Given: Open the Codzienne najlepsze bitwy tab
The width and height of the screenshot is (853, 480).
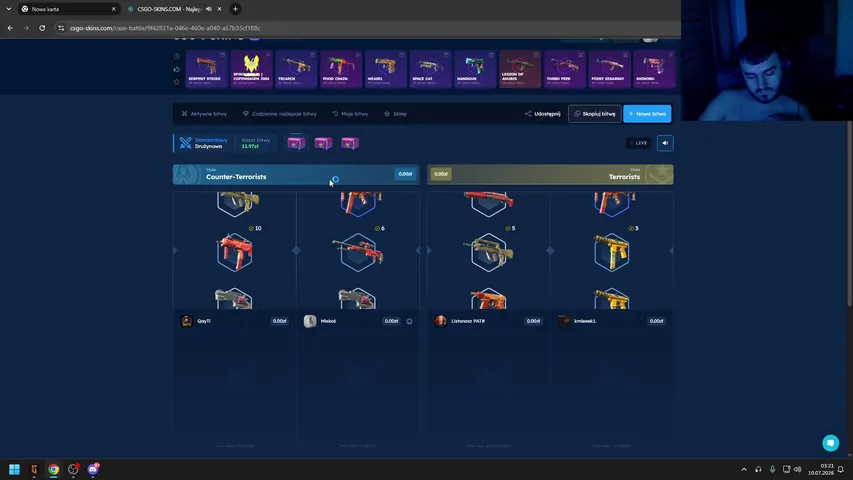Looking at the screenshot, I should (280, 114).
